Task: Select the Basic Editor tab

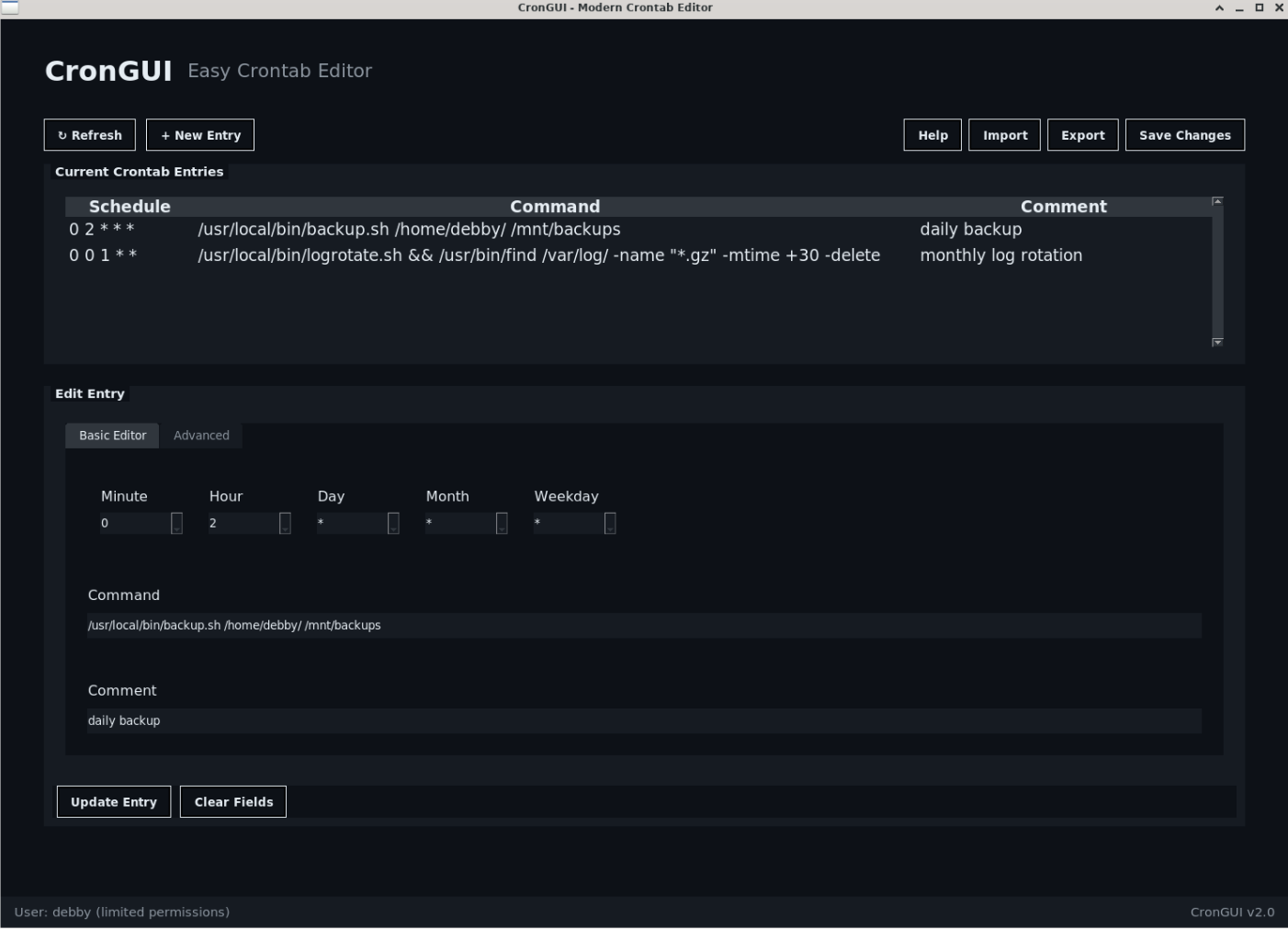Action: (x=111, y=435)
